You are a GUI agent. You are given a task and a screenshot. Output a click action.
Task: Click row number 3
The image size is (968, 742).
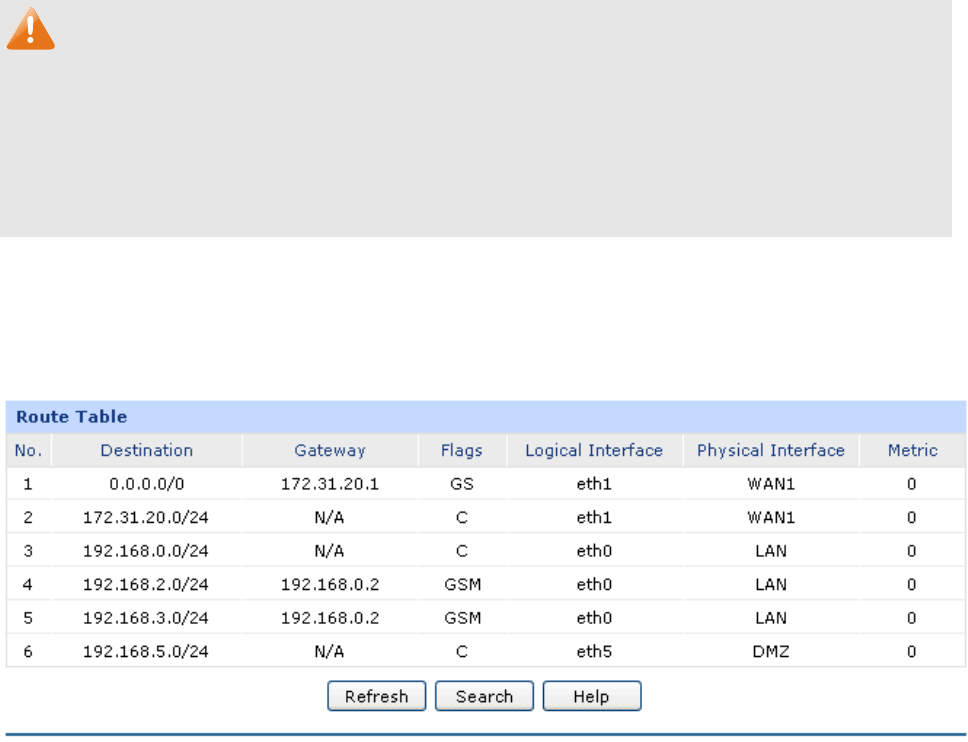coord(28,551)
